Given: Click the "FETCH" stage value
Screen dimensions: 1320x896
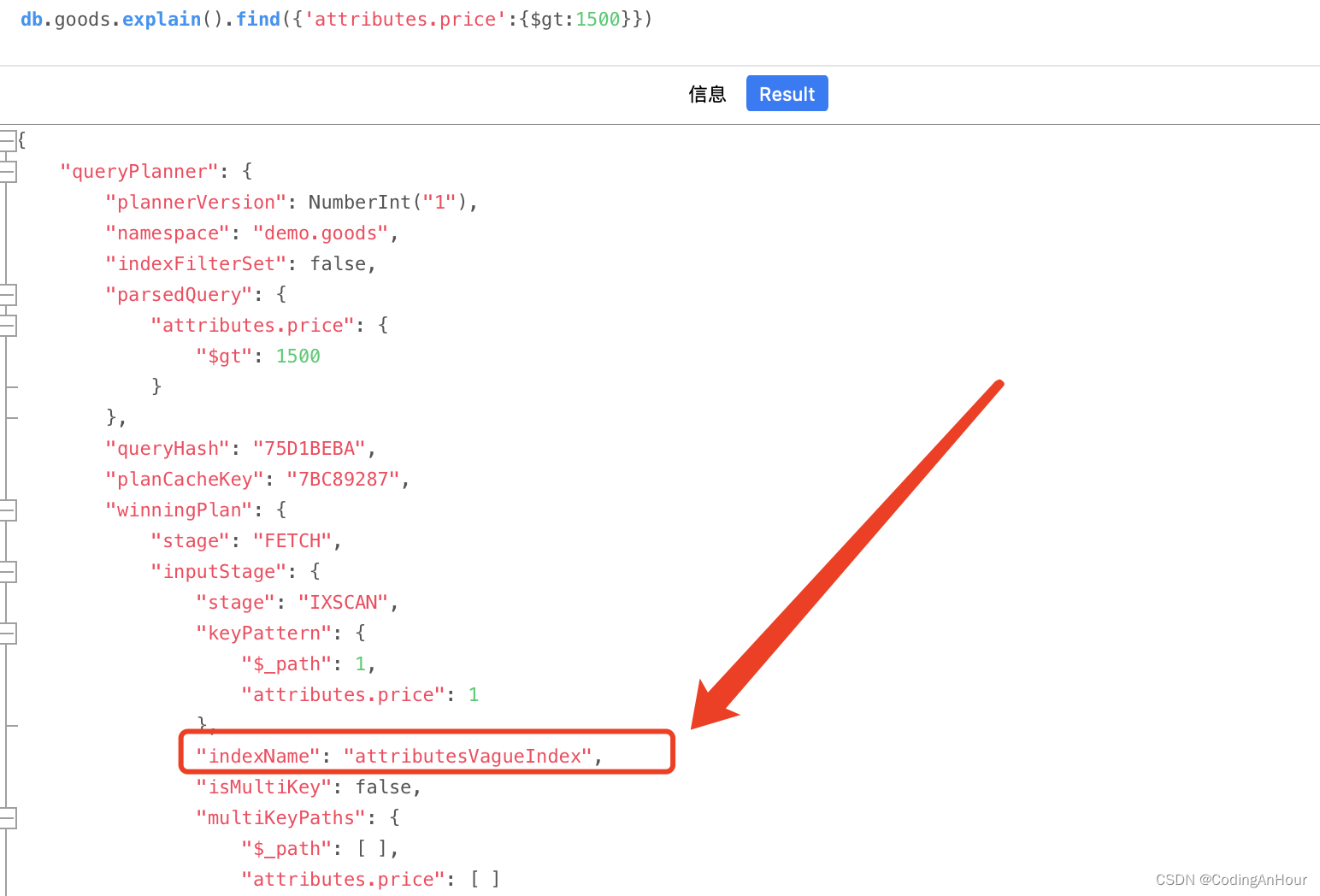Looking at the screenshot, I should [292, 541].
